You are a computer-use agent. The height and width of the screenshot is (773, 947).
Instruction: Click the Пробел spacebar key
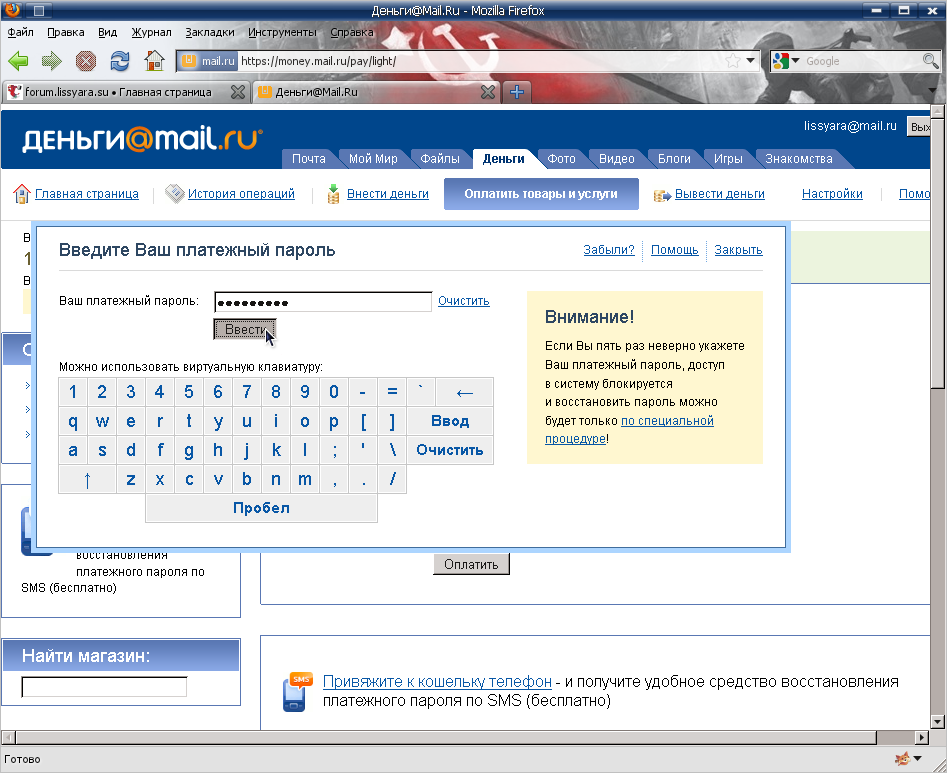pos(262,508)
